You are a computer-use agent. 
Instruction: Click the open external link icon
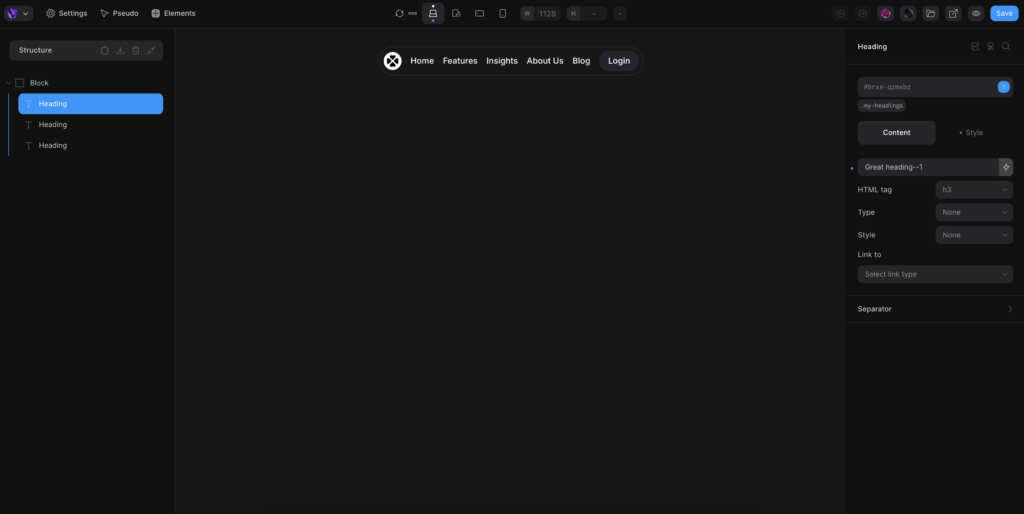click(953, 13)
